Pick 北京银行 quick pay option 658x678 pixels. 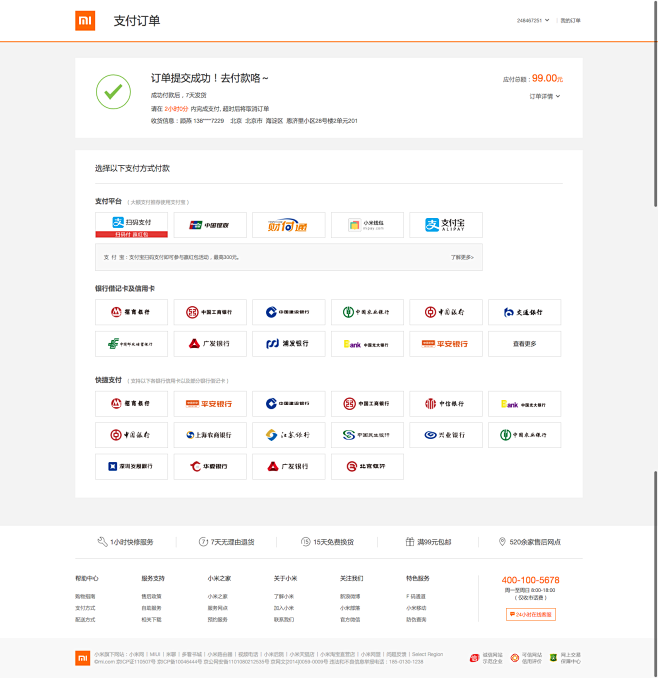pyautogui.click(x=367, y=467)
